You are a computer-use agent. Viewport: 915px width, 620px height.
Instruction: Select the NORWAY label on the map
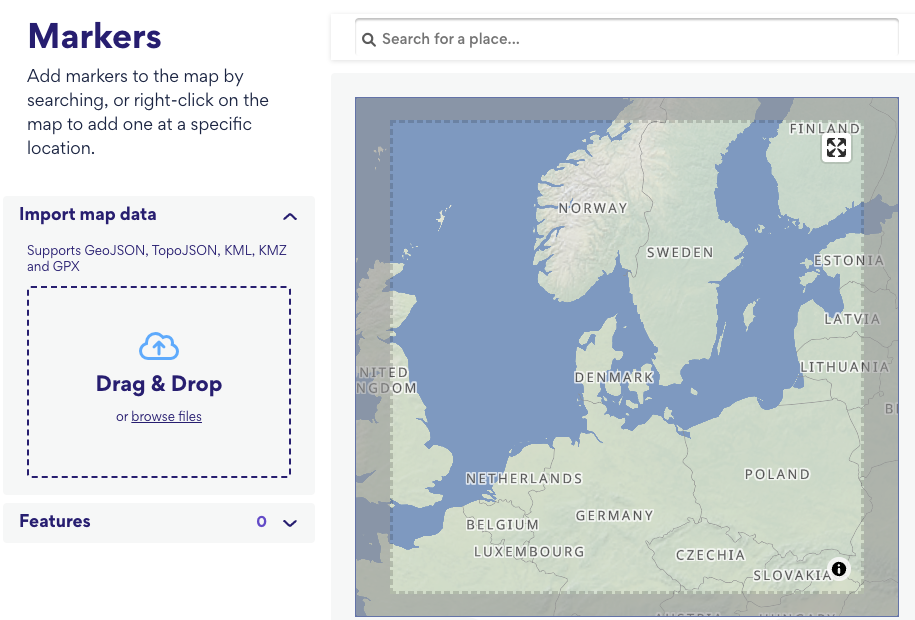click(593, 208)
